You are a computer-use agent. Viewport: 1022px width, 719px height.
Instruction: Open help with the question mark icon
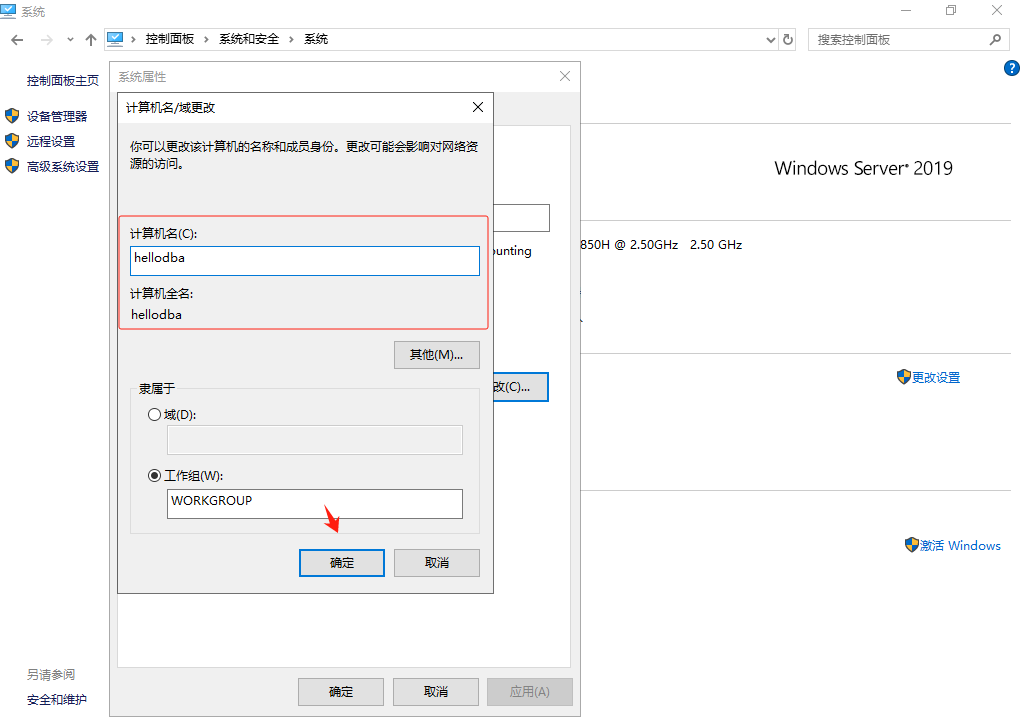coord(1012,68)
